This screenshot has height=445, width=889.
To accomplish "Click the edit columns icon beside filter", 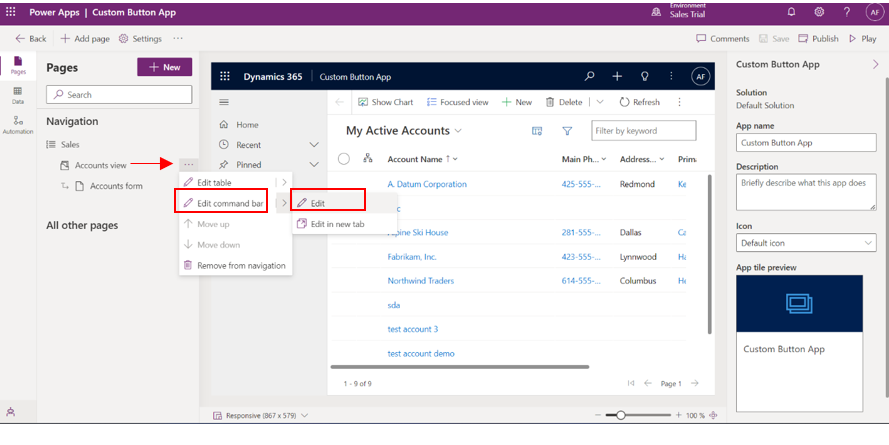I will (x=537, y=131).
